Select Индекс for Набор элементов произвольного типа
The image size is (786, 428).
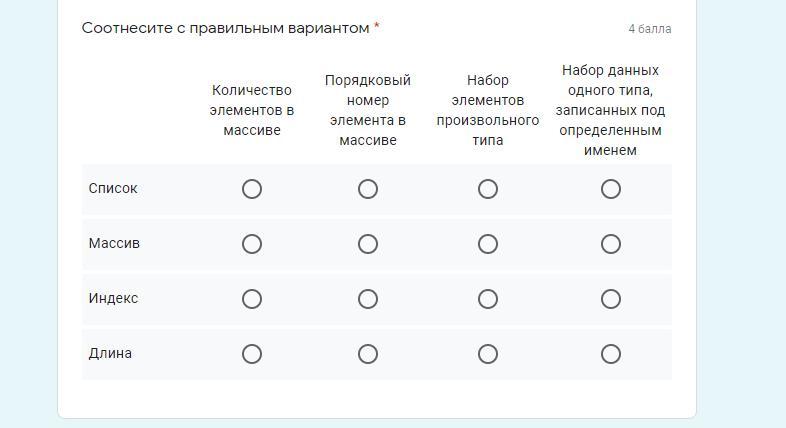click(x=488, y=299)
